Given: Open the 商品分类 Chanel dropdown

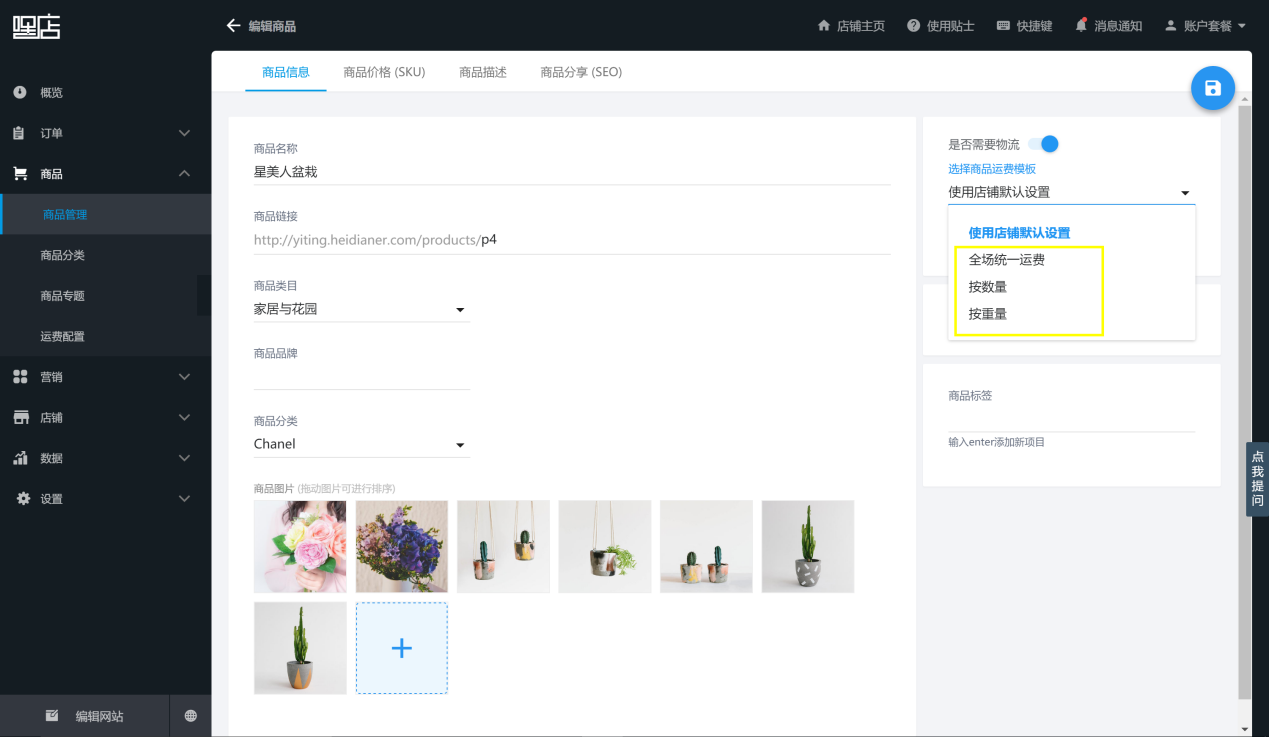Looking at the screenshot, I should pos(361,444).
